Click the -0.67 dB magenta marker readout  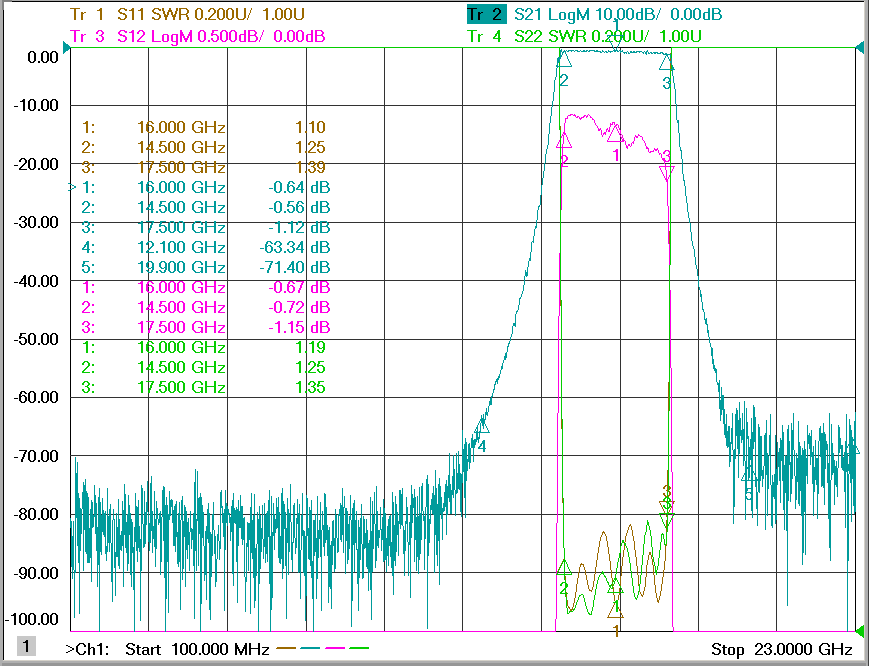click(299, 287)
